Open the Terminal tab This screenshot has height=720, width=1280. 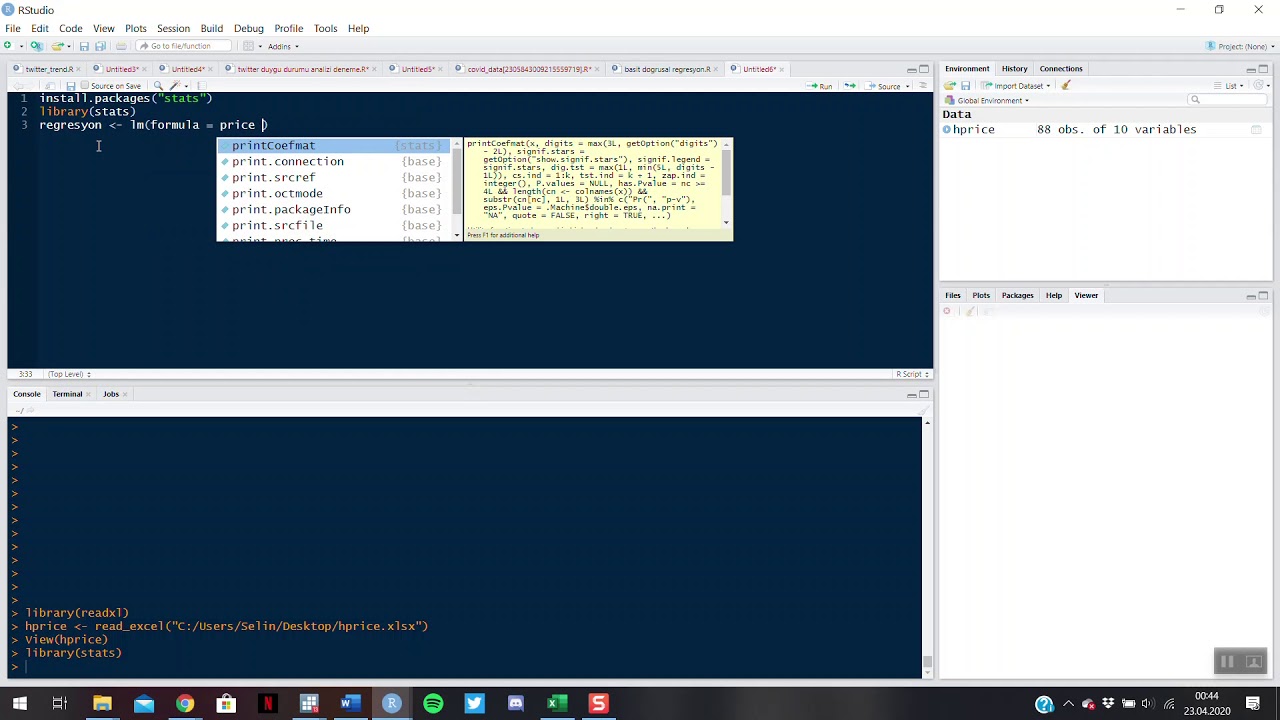tap(67, 394)
